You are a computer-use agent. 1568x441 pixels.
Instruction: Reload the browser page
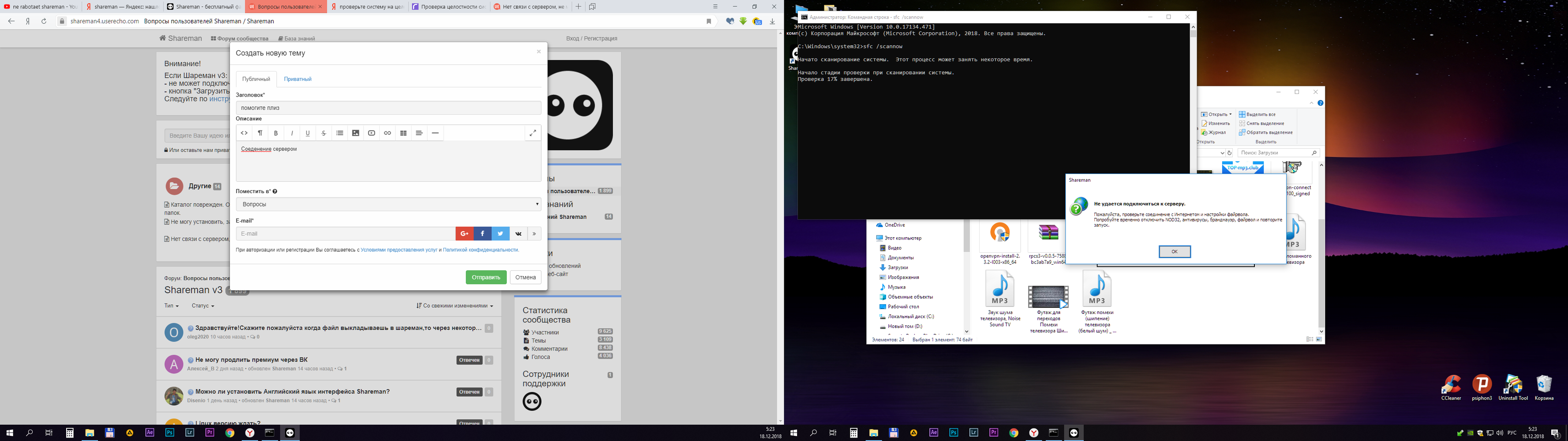tap(44, 21)
